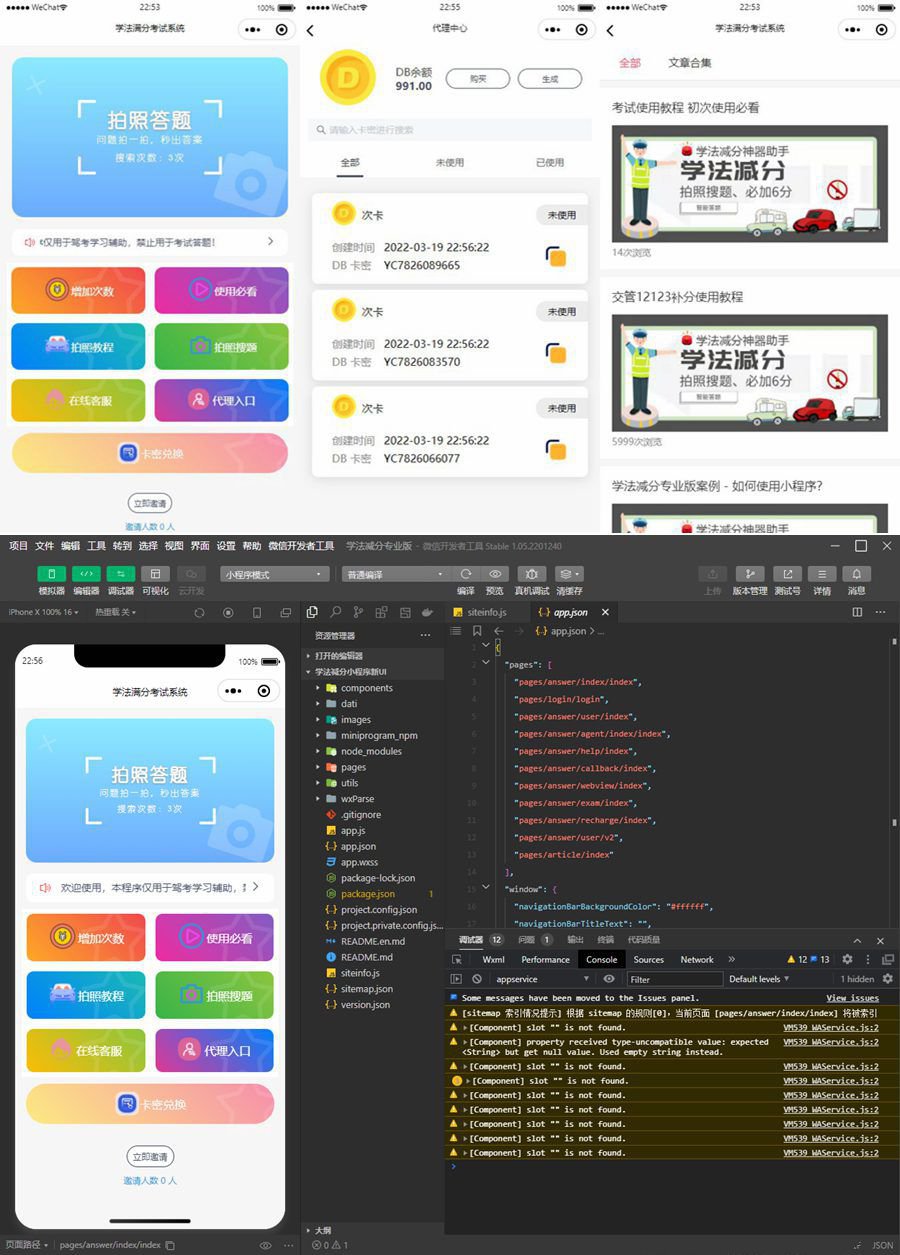
Task: Click the 编译 compile refresh icon
Action: 467,573
